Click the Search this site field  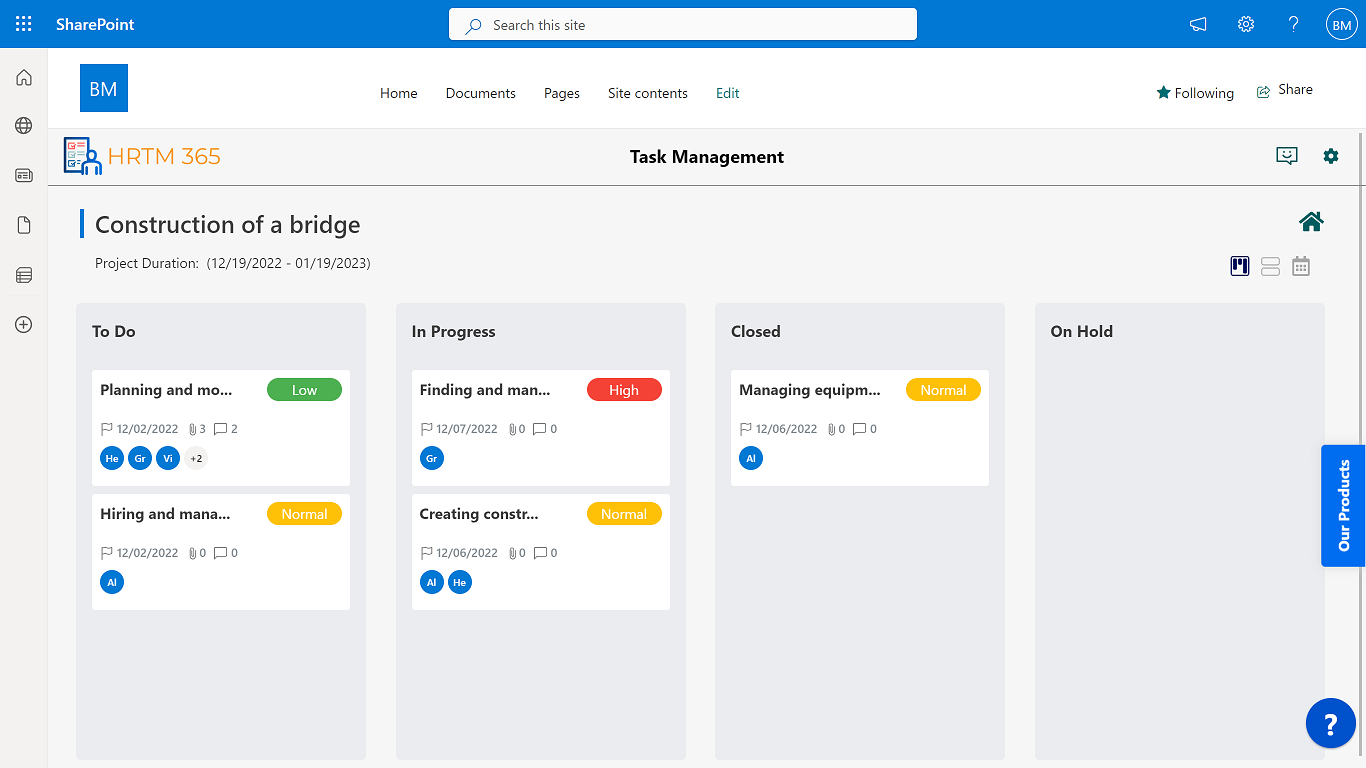[x=683, y=24]
